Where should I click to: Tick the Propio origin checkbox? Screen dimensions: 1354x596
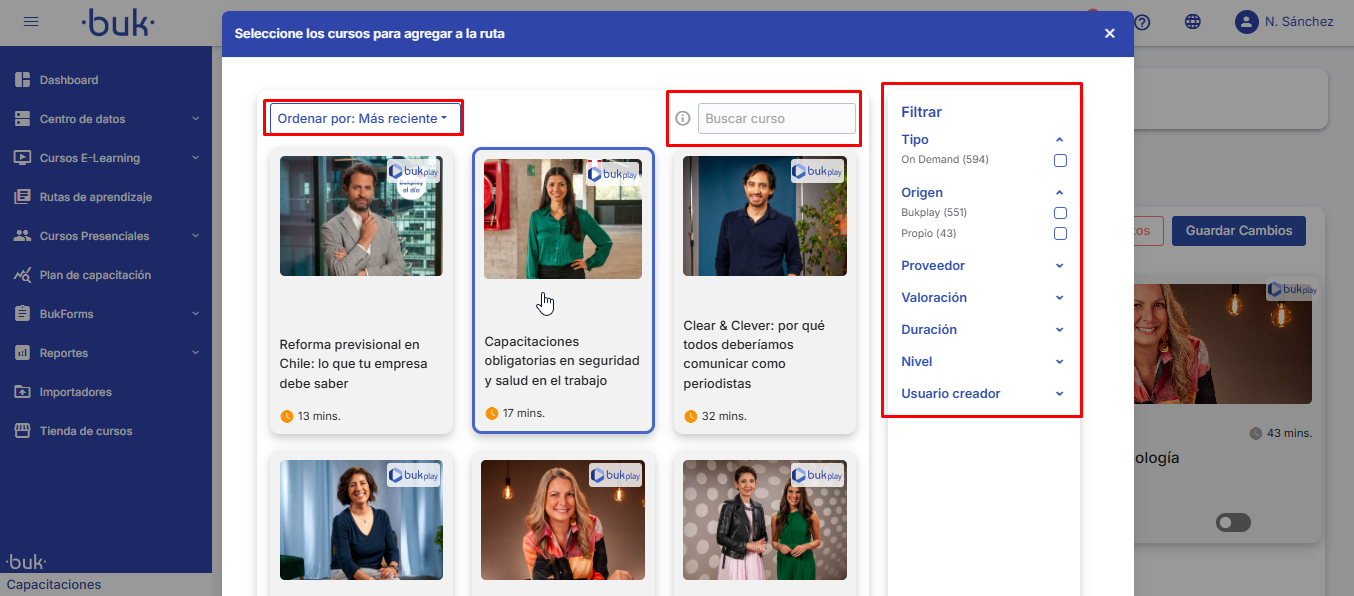1060,234
